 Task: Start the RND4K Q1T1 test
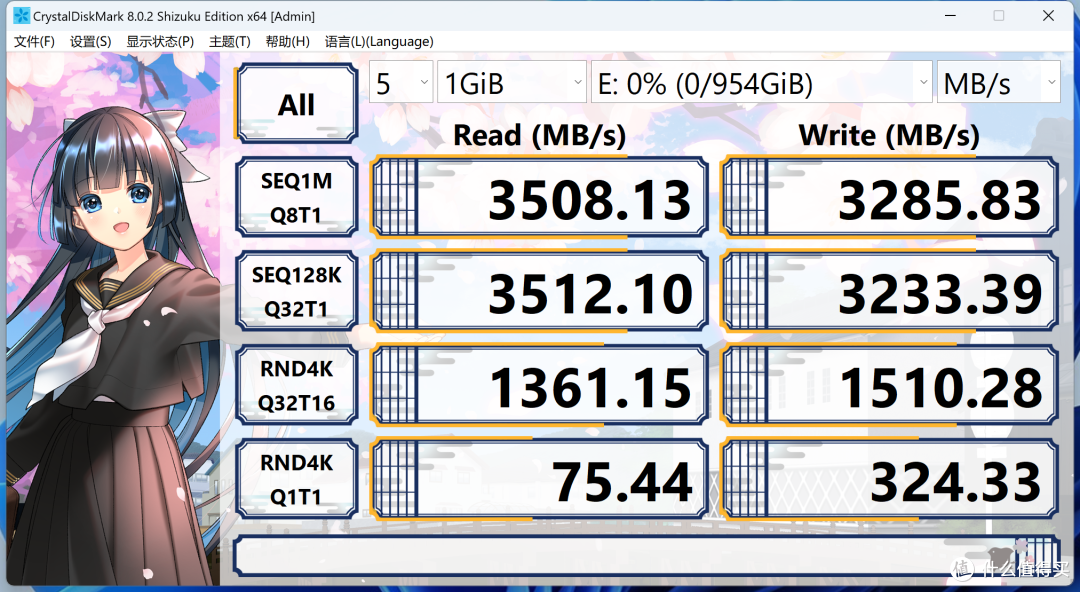coord(297,479)
